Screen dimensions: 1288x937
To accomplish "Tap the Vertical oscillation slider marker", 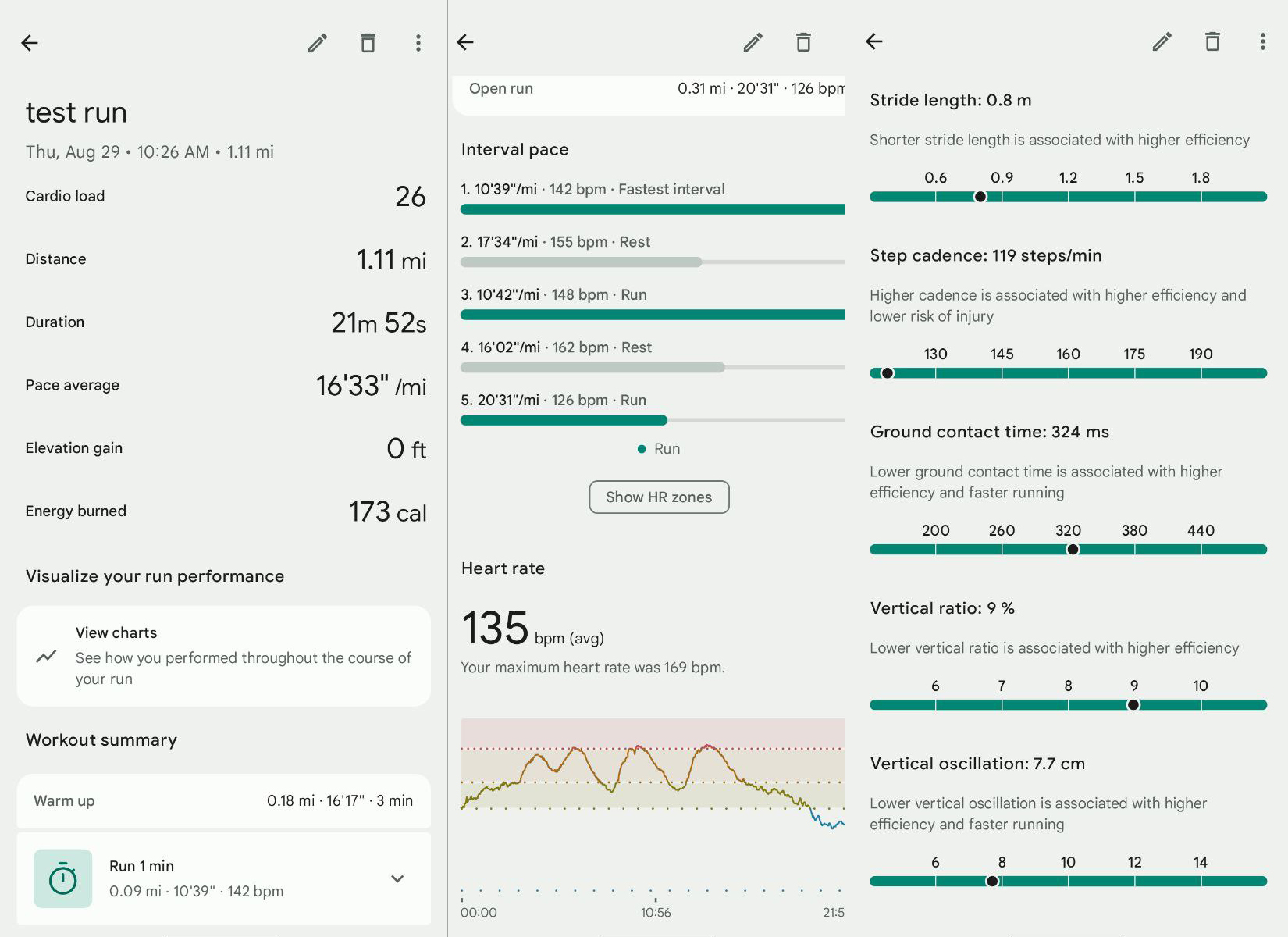I will [992, 882].
